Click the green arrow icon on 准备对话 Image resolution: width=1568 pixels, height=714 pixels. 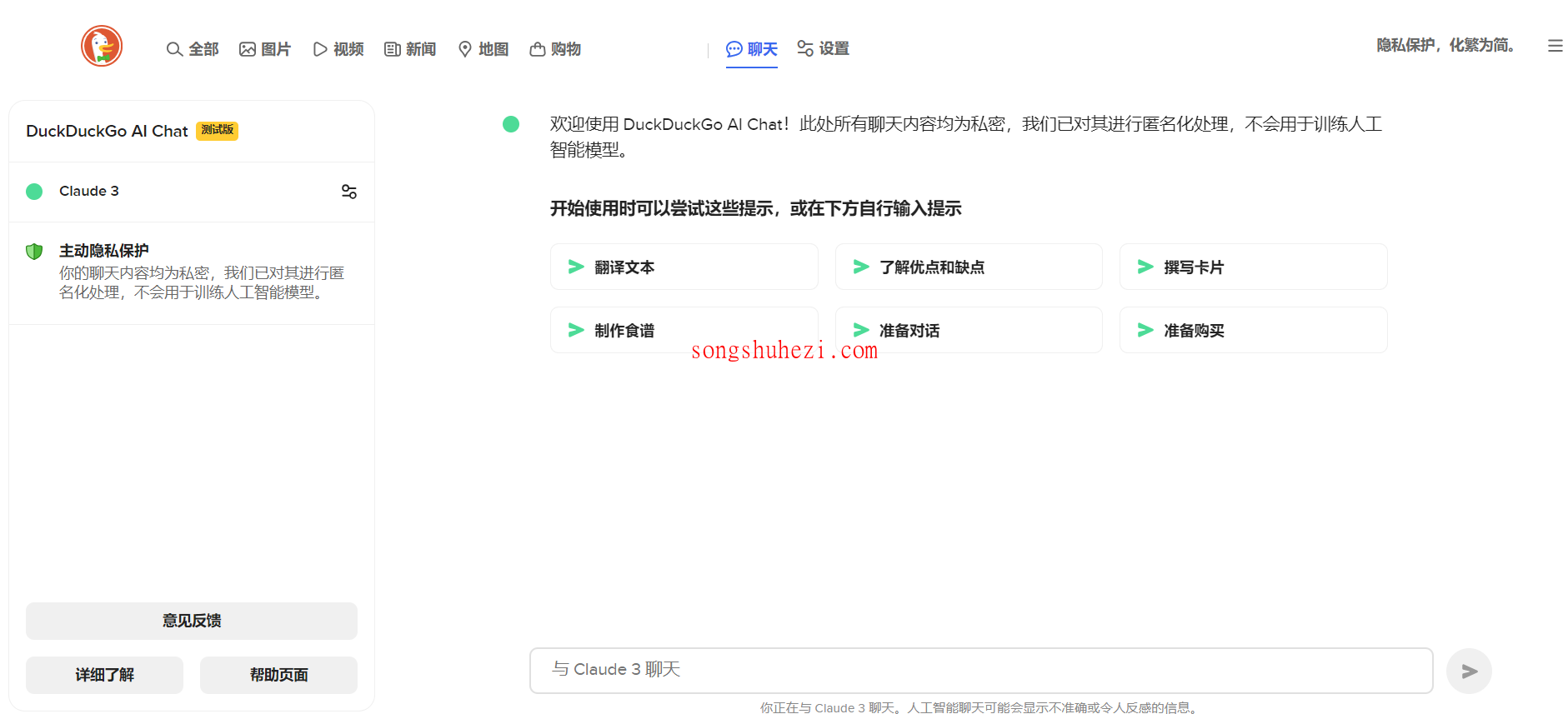tap(861, 330)
